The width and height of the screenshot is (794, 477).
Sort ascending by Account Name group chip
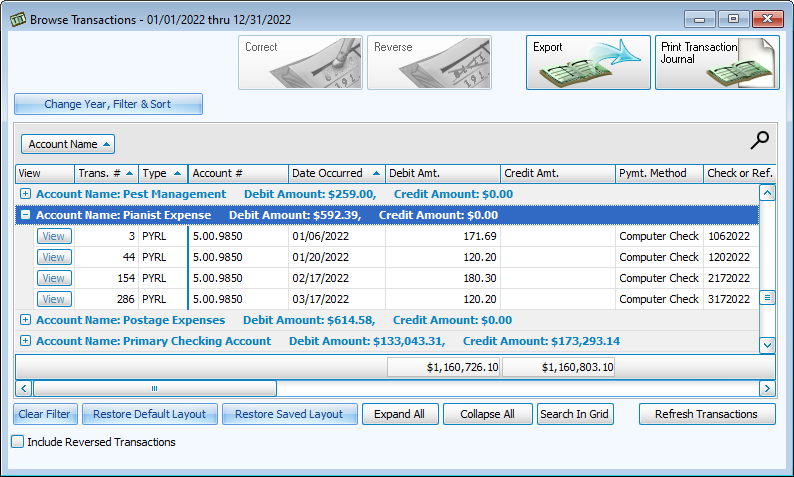click(x=68, y=144)
